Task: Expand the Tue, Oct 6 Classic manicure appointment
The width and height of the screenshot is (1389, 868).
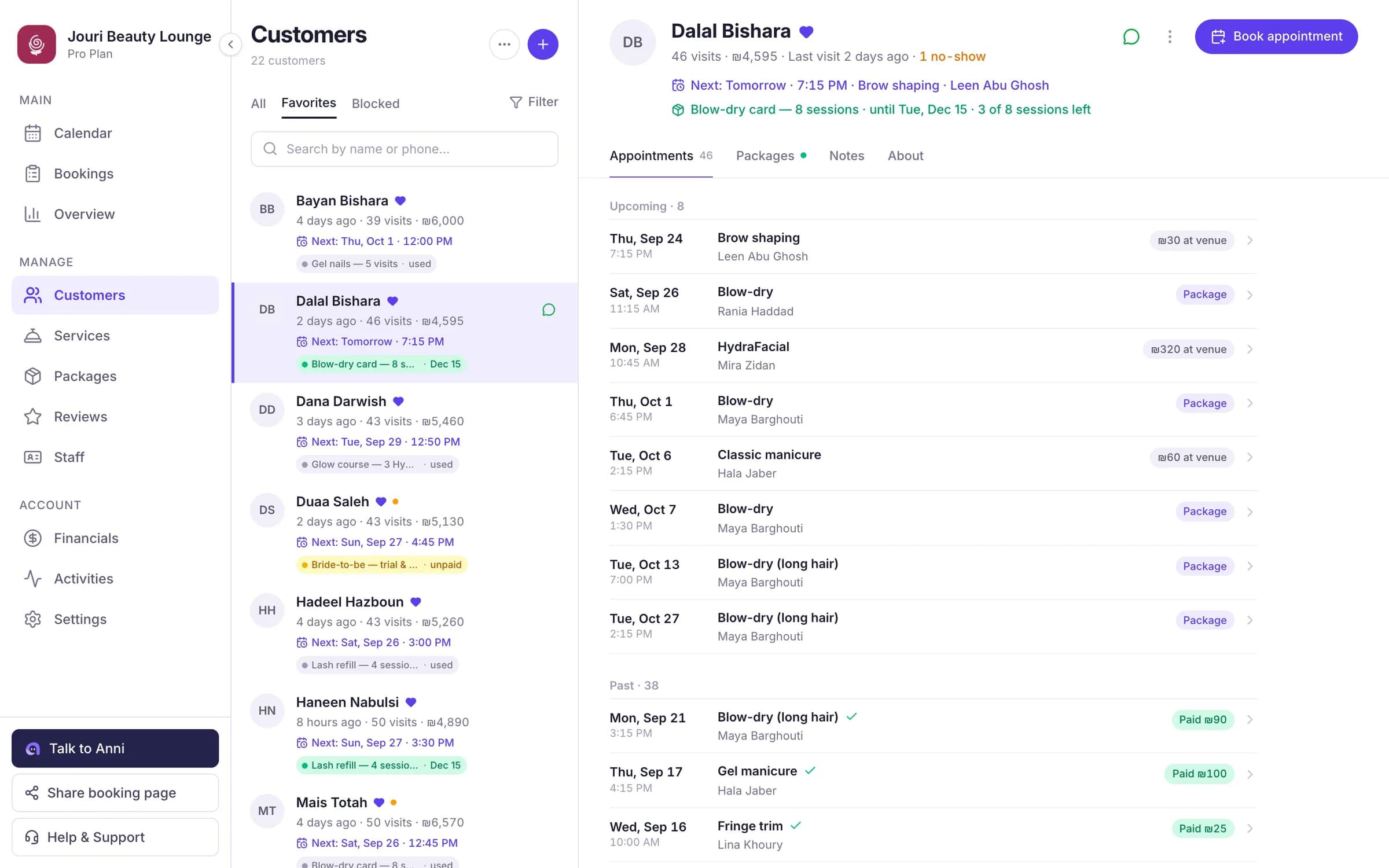Action: (x=934, y=464)
